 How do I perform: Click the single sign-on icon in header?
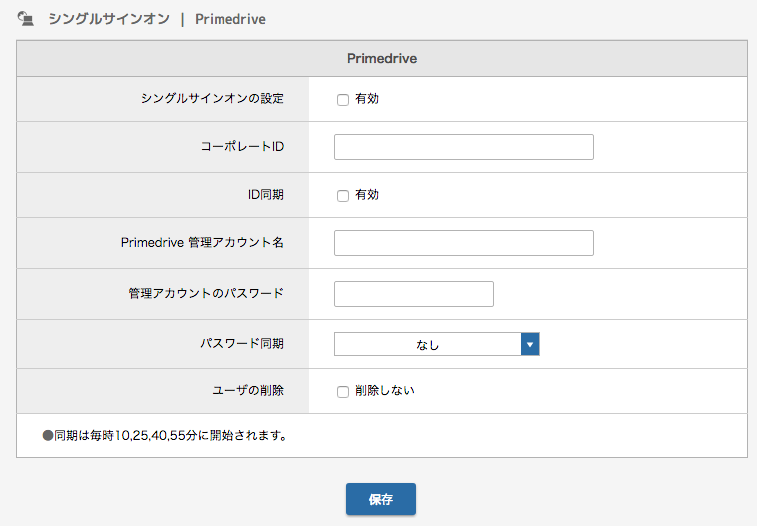click(26, 19)
